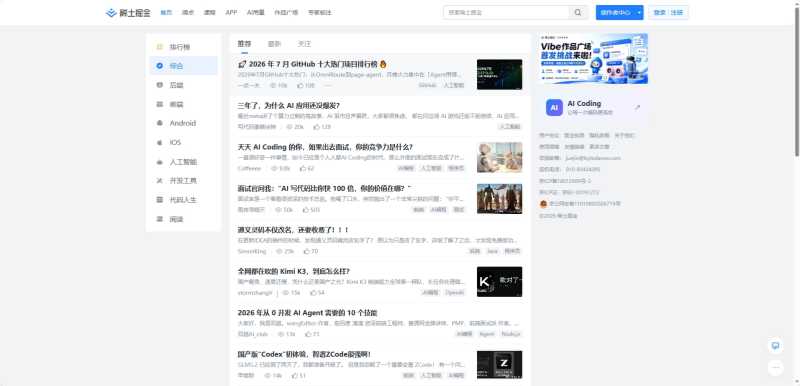Open the 面试官问我 post thumbnail
Screen dimensions: 800x386
click(x=499, y=199)
